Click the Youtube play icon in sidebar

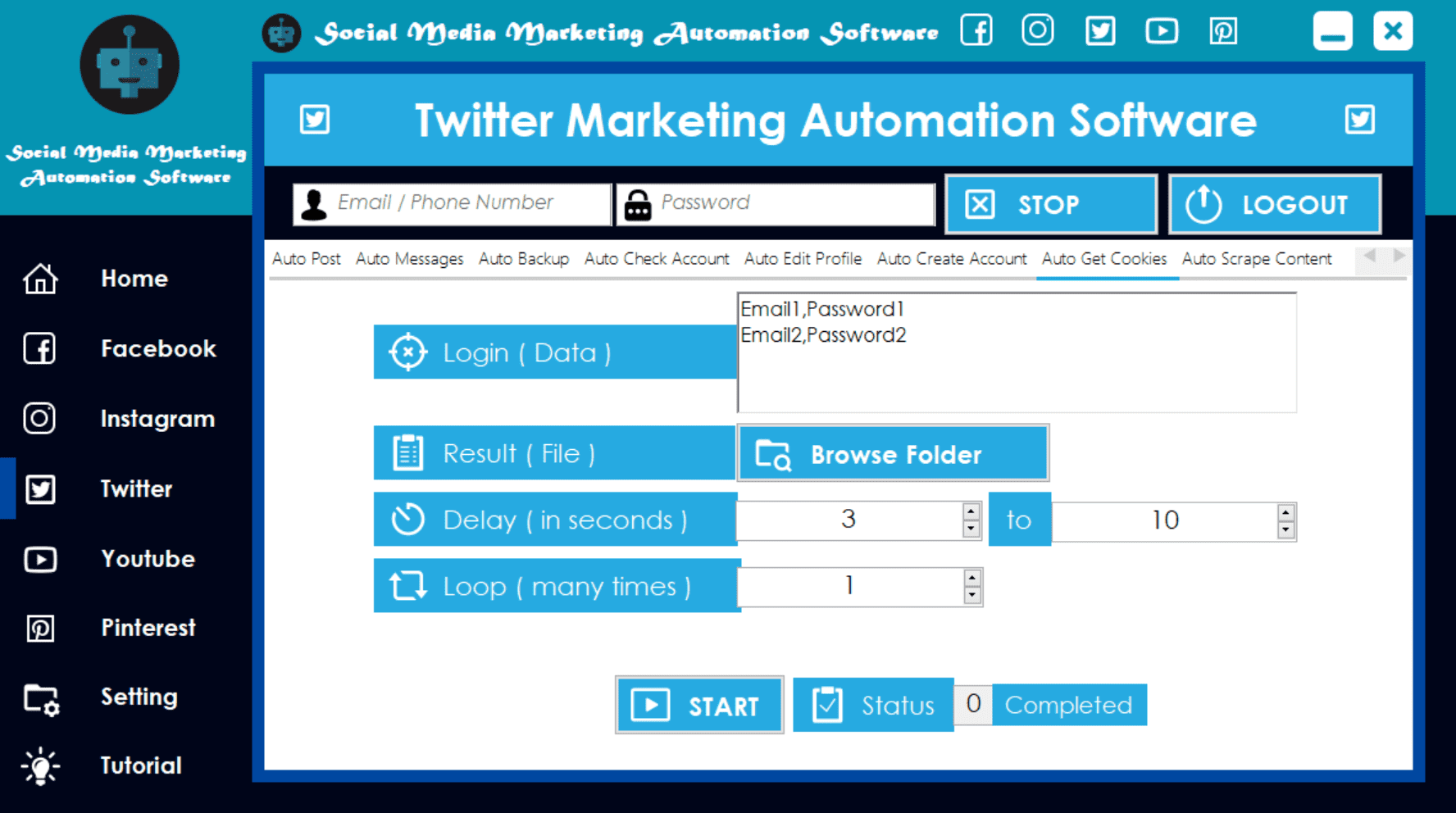coord(40,559)
